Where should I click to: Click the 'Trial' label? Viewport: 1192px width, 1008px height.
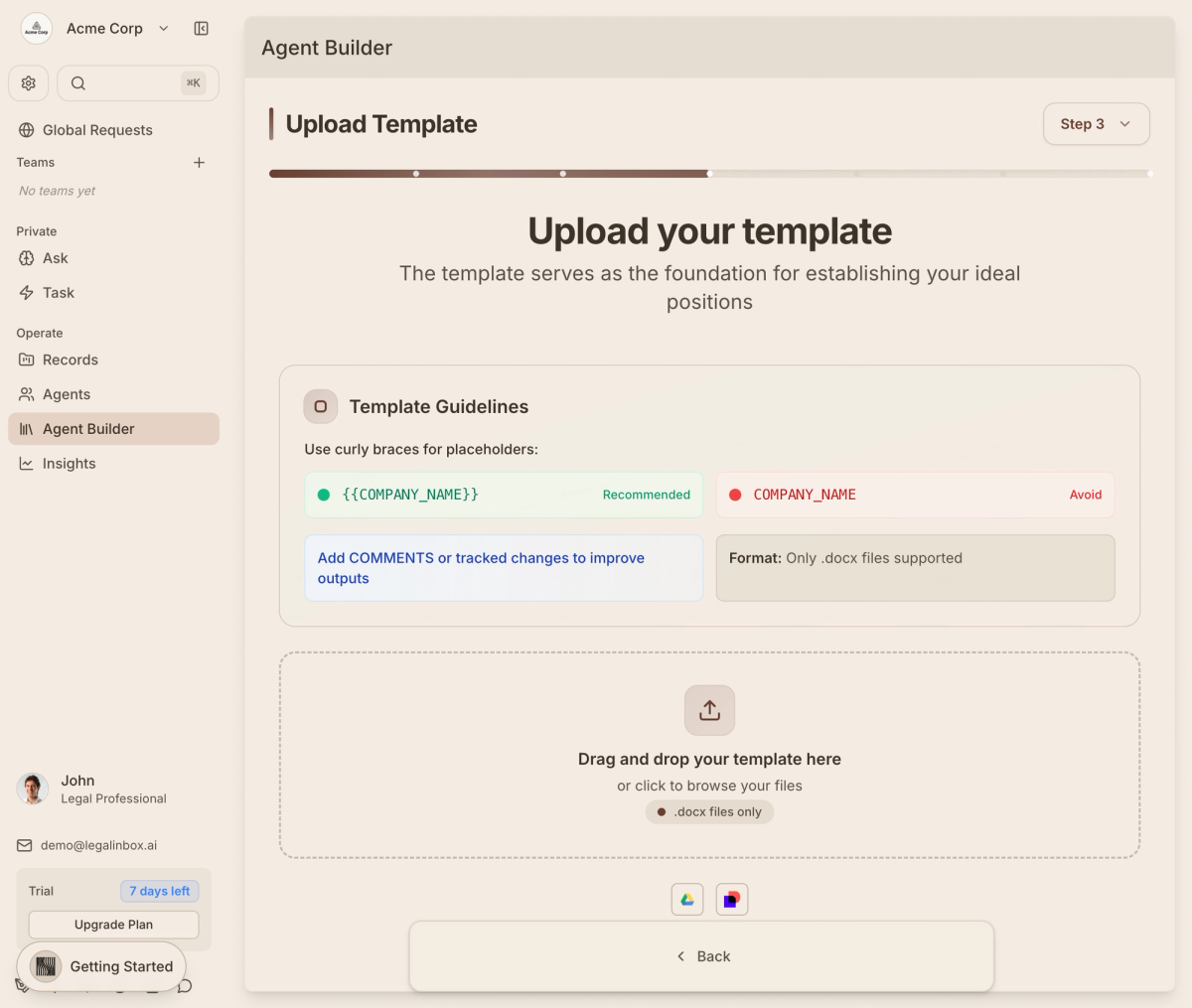41,891
